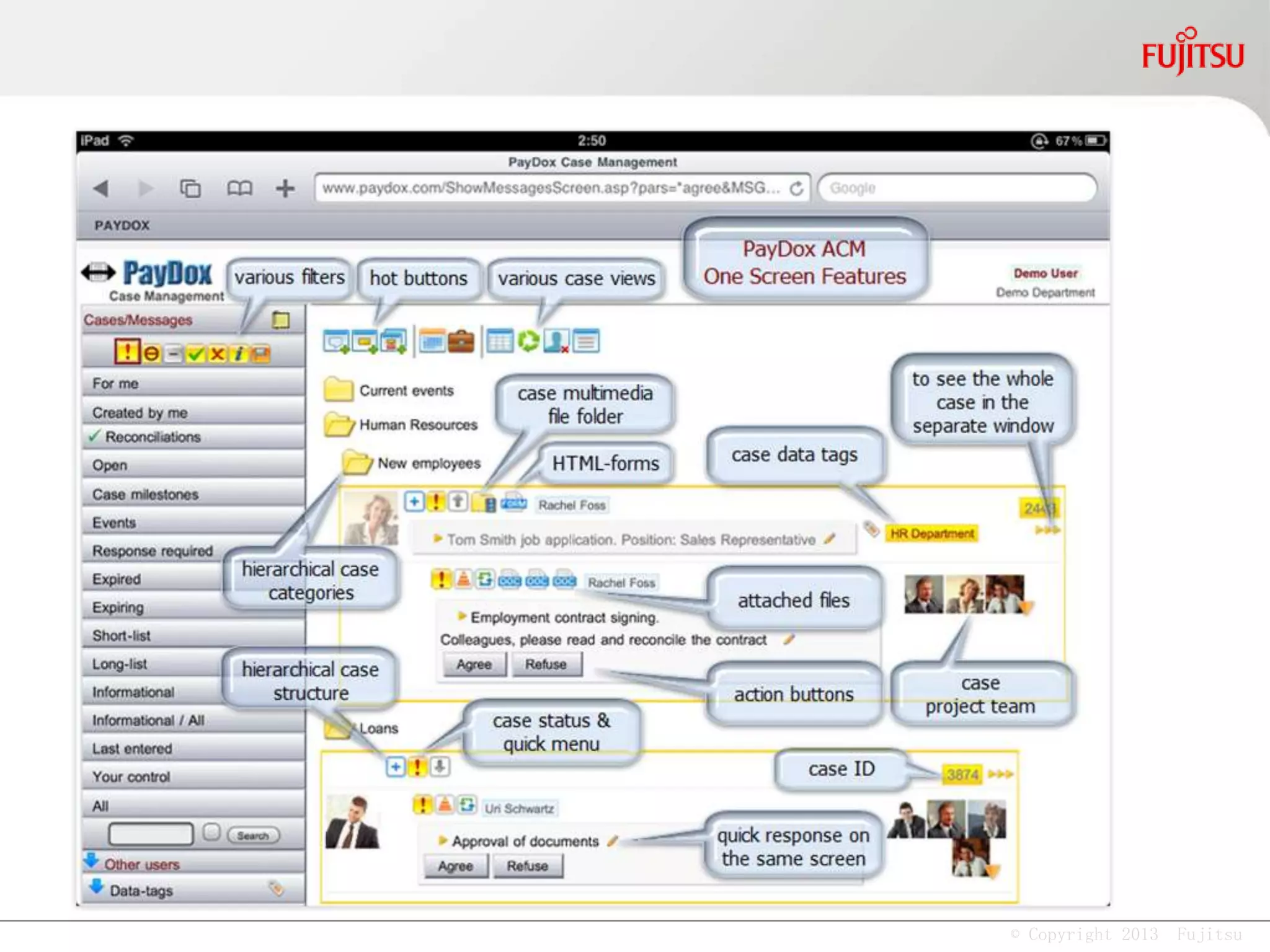Screen dimensions: 1270x952
Task: Click the briefcase hot button
Action: (x=461, y=342)
